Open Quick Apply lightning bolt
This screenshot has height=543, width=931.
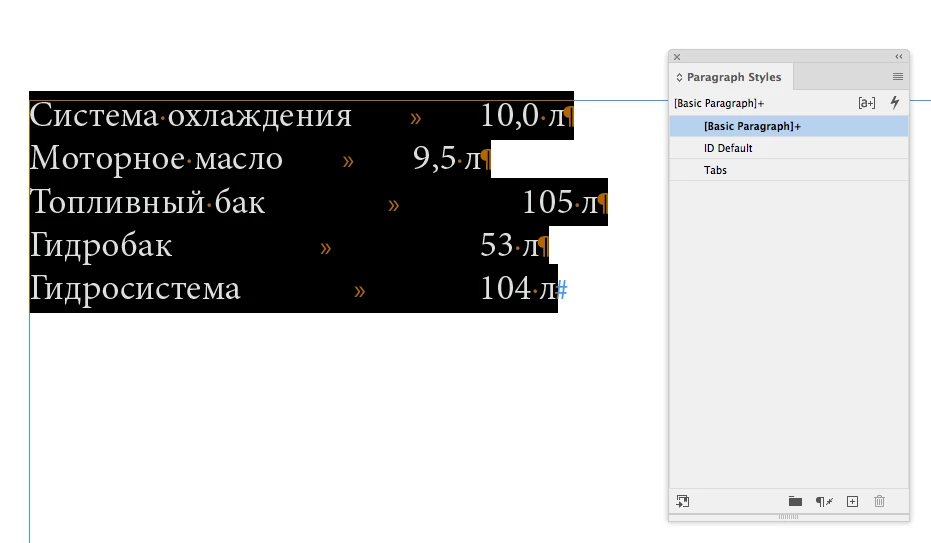pyautogui.click(x=895, y=103)
